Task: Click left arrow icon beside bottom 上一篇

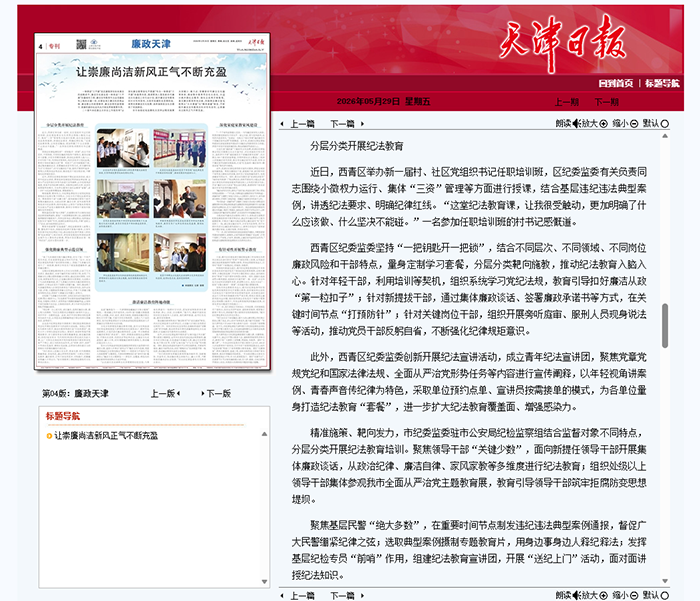Action: 282,596
